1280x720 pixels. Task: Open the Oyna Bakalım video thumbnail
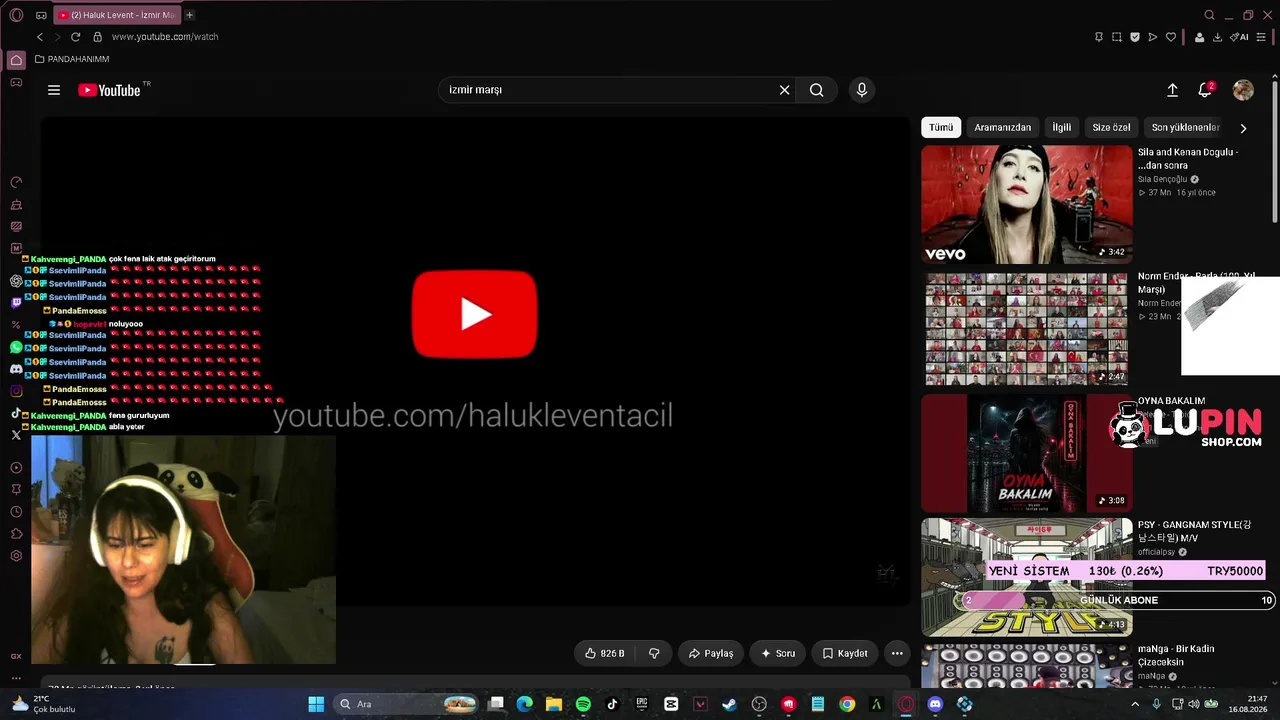pyautogui.click(x=1026, y=453)
